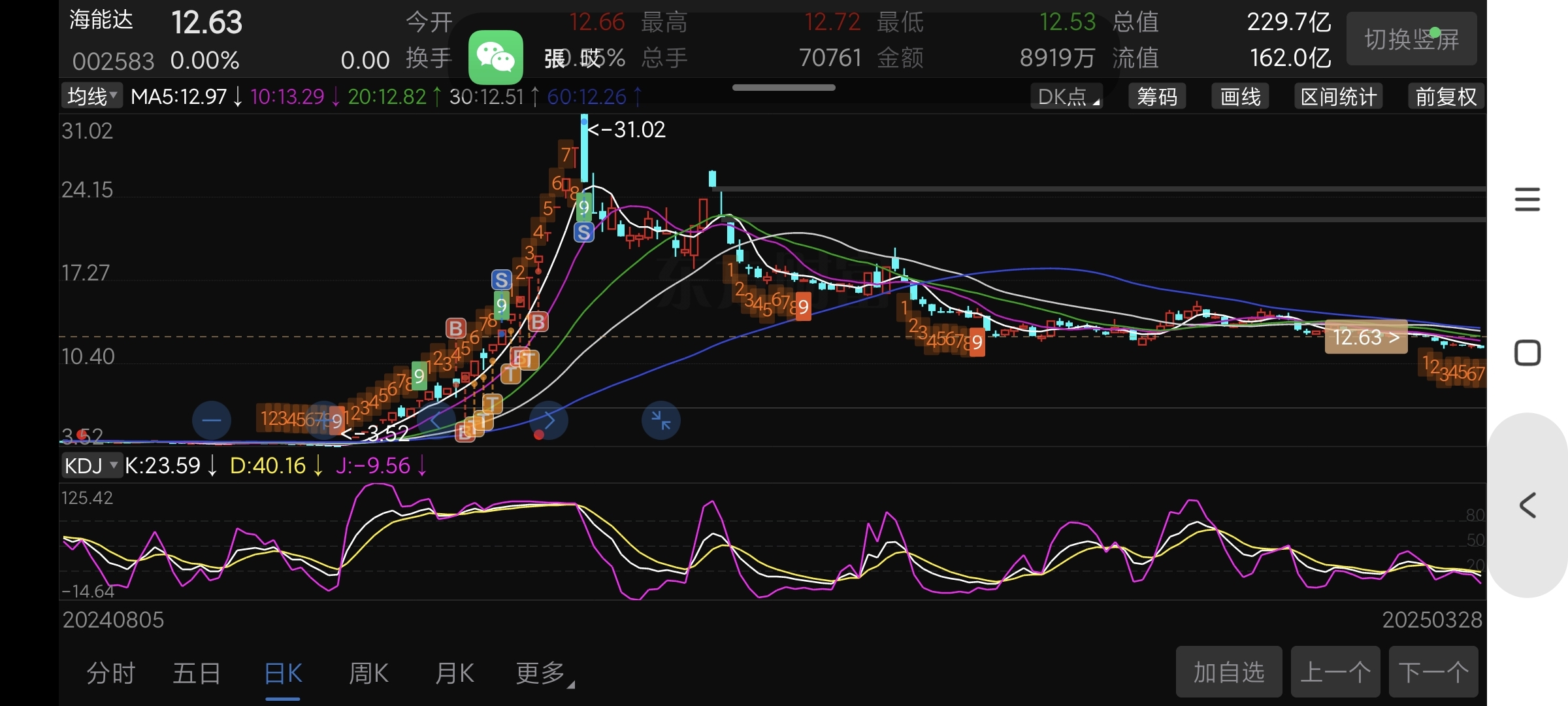
Task: Tap the 12.63 current price label
Action: coord(1366,337)
